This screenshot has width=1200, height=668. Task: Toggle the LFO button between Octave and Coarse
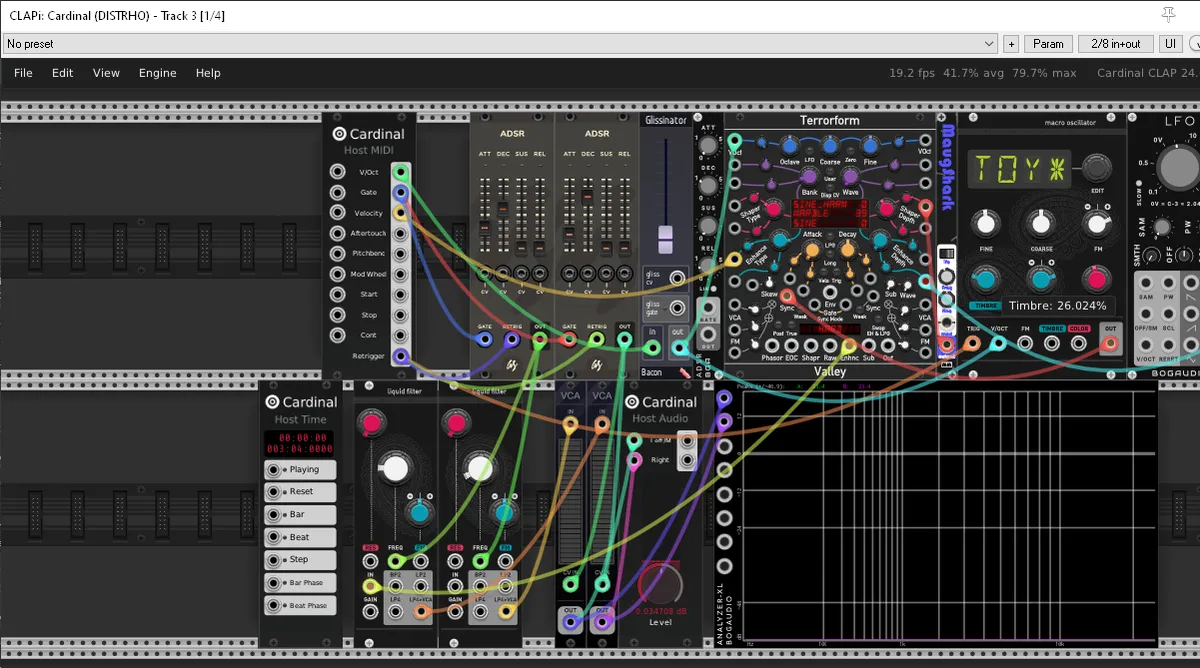pos(810,150)
